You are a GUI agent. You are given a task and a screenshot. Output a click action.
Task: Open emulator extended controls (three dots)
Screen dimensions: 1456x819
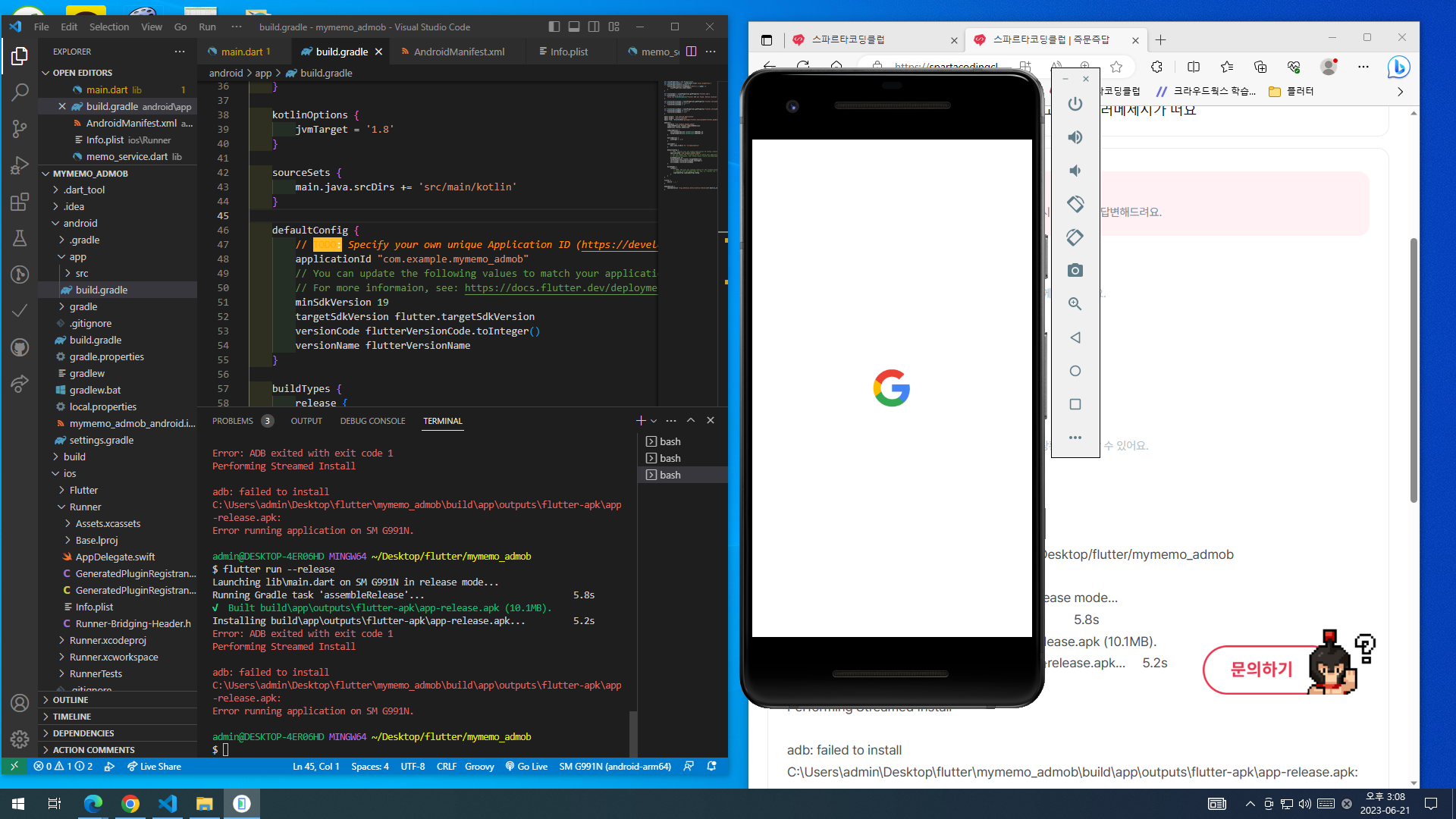1075,438
